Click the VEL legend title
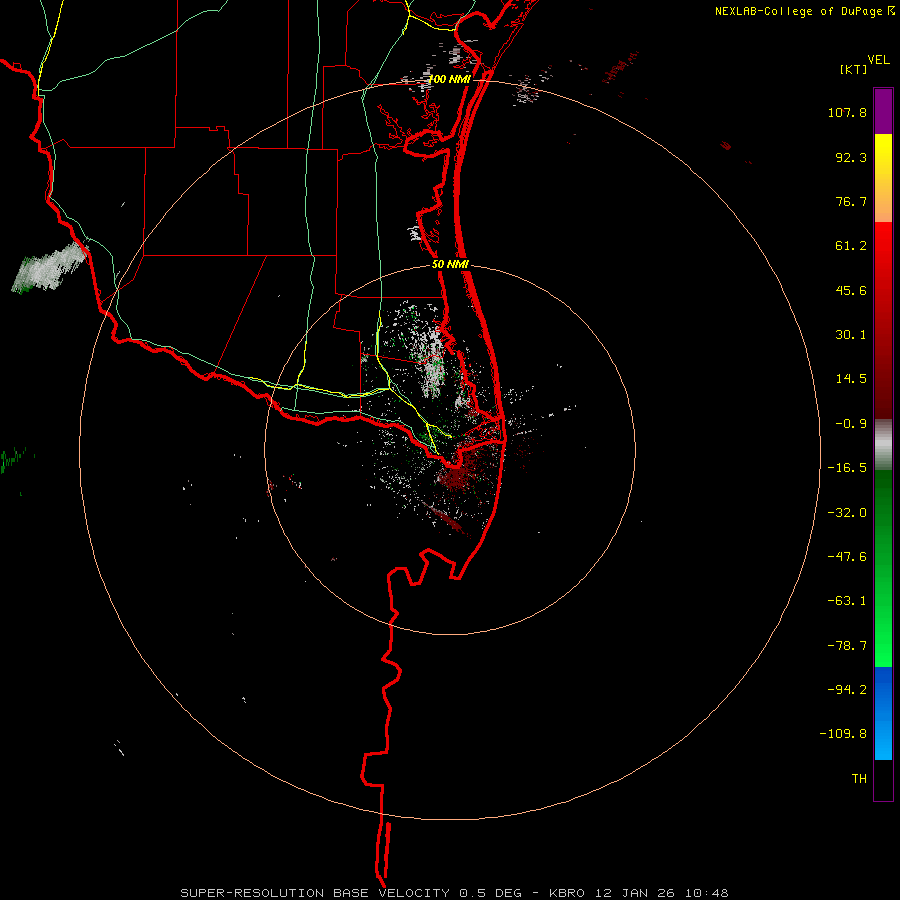The width and height of the screenshot is (900, 900). point(879,60)
